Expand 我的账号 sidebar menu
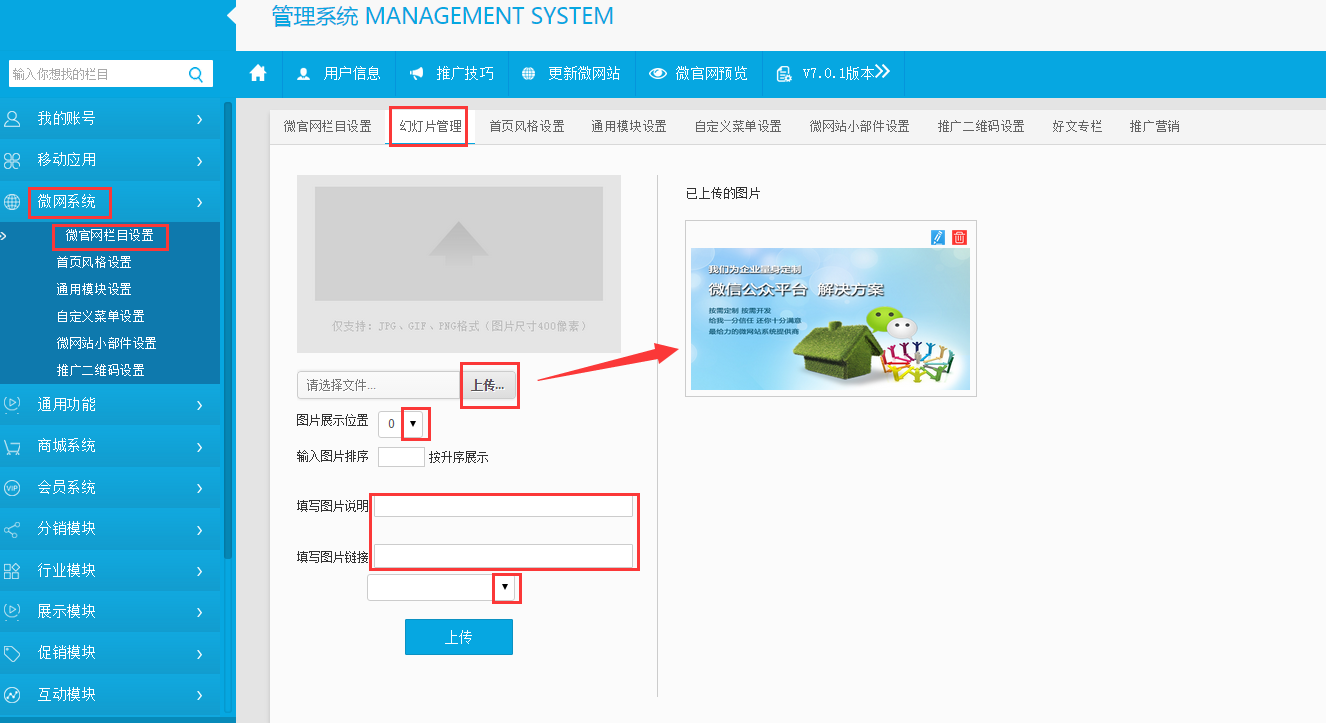This screenshot has width=1326, height=723. (110, 119)
